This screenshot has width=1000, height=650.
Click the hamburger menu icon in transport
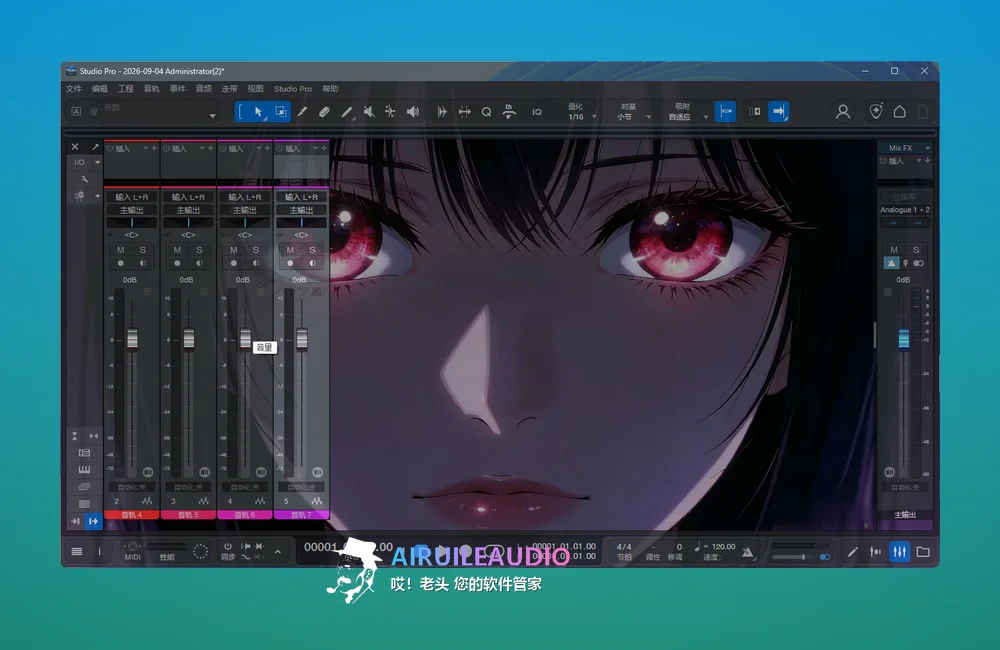coord(77,552)
